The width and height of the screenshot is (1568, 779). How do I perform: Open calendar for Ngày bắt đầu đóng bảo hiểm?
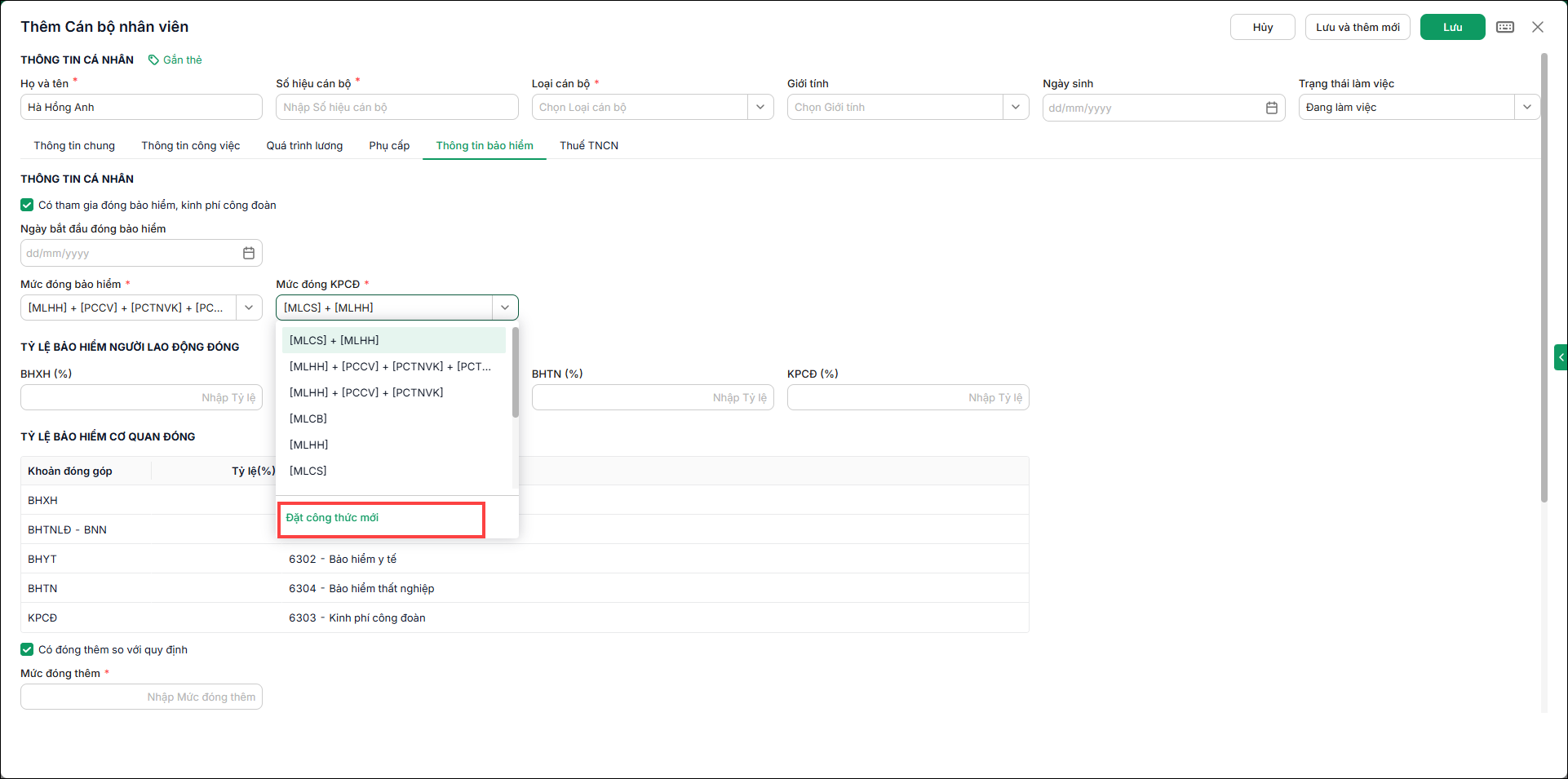[x=249, y=253]
